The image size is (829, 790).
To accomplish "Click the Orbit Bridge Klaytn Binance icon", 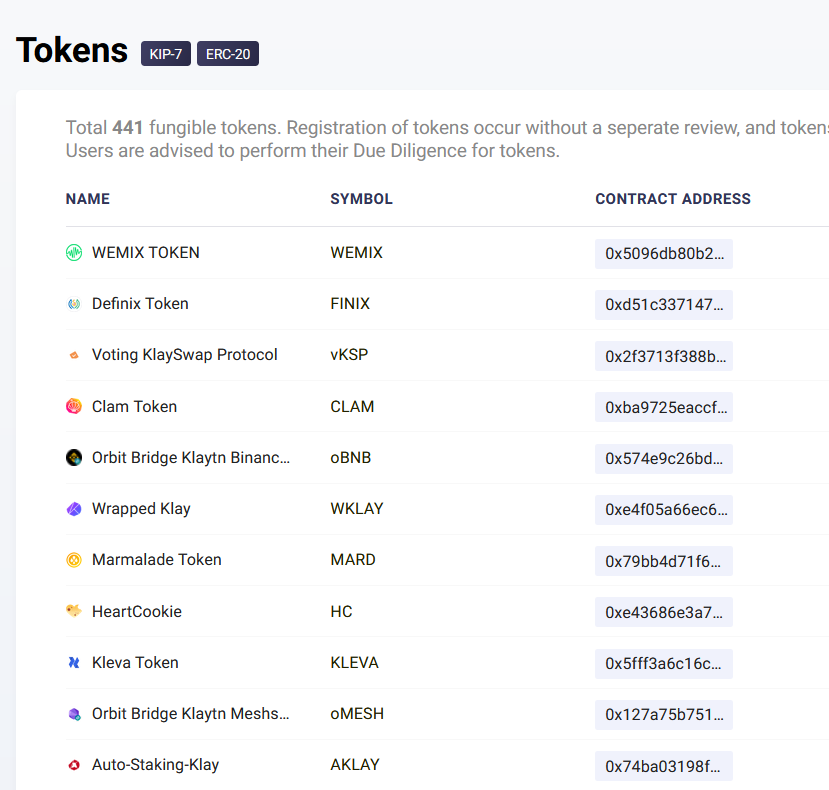I will (74, 458).
